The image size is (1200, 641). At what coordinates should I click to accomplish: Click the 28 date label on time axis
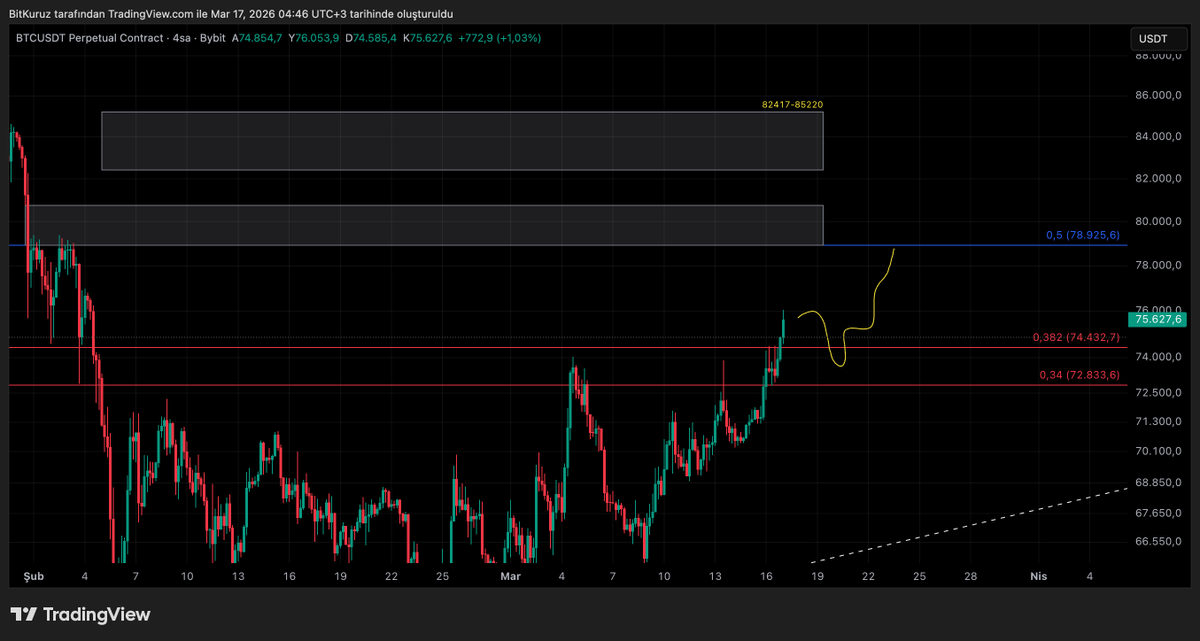[x=971, y=577]
